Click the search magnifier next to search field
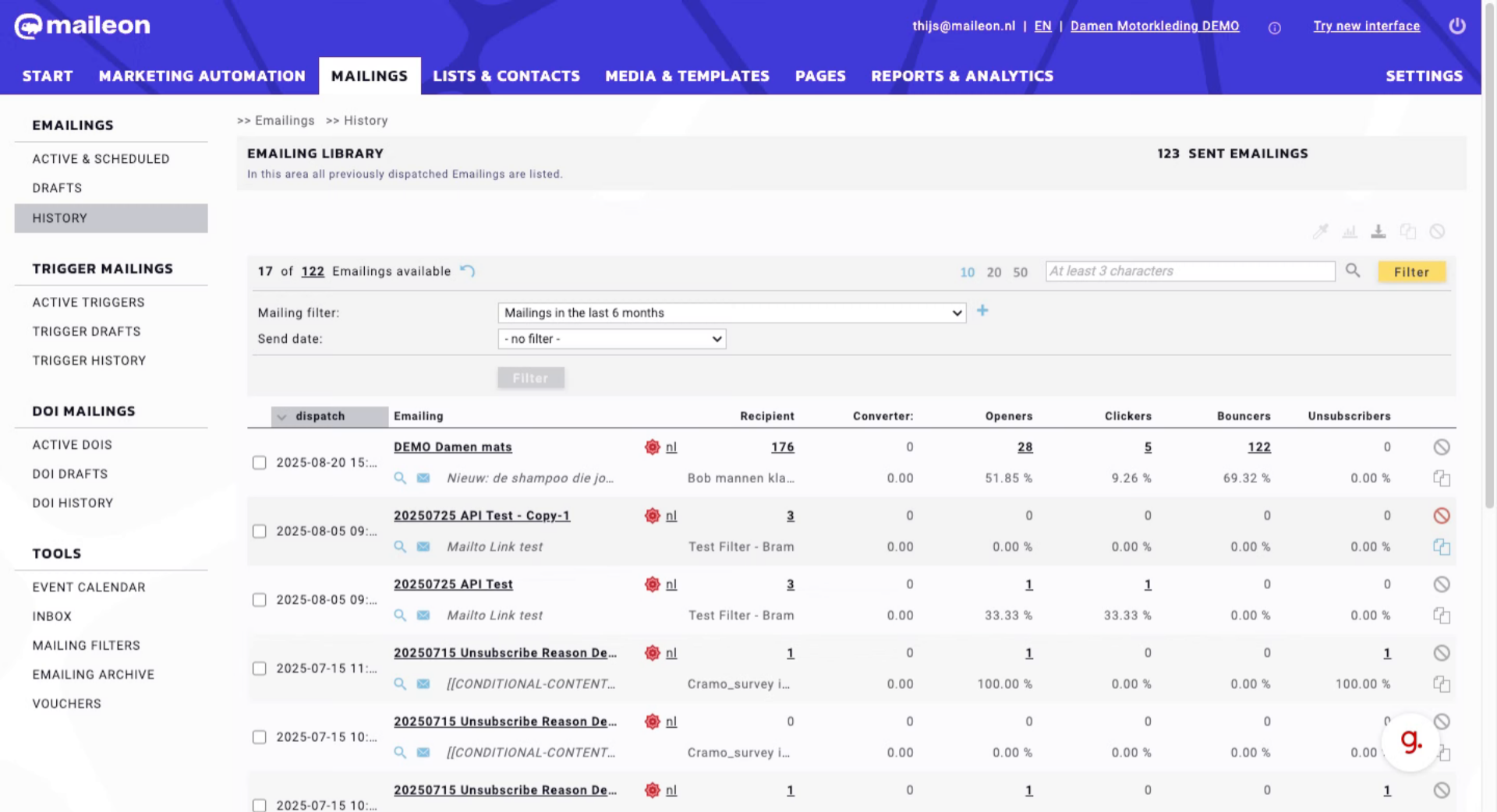1497x812 pixels. pyautogui.click(x=1353, y=270)
